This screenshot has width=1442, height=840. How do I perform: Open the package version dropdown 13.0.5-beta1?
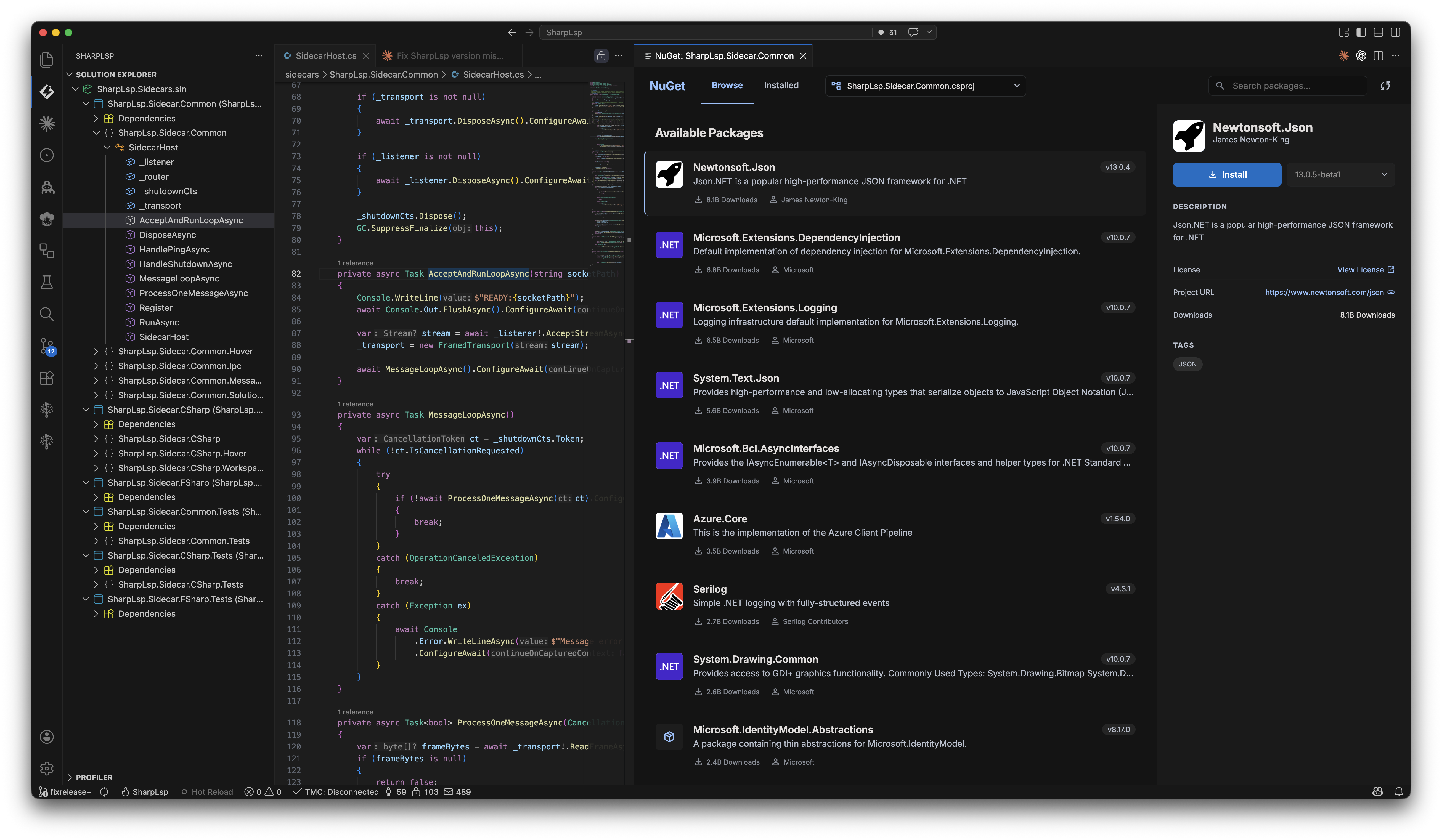click(x=1341, y=174)
